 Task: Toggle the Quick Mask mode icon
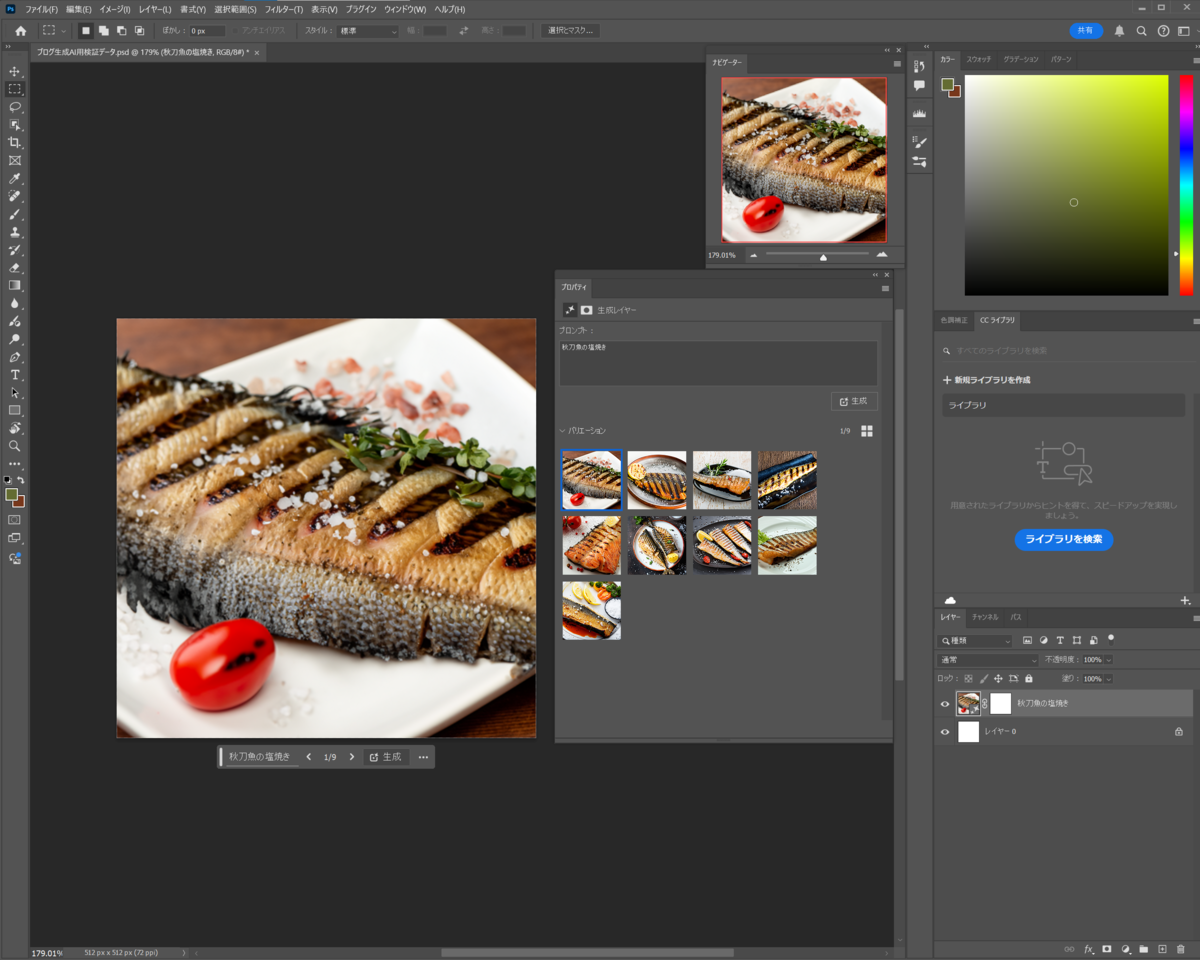[x=15, y=520]
